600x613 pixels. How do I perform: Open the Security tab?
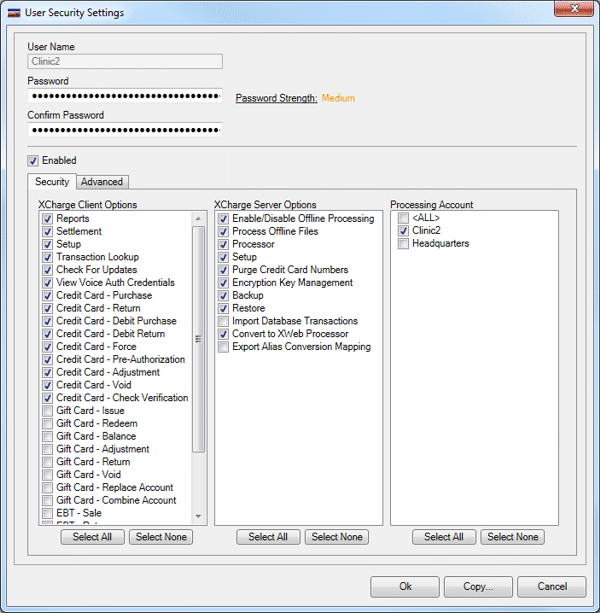pos(52,182)
